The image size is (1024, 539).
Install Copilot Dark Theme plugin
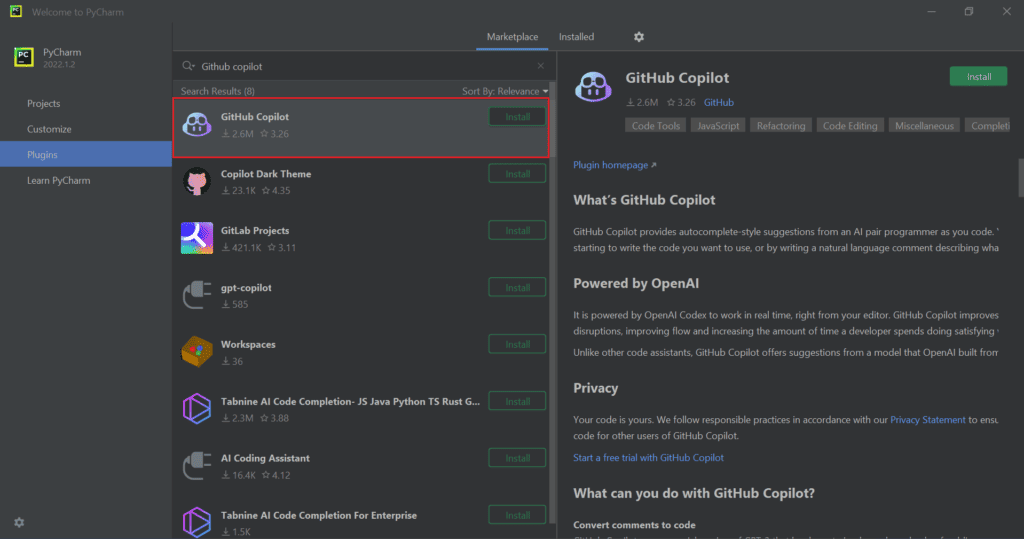517,174
